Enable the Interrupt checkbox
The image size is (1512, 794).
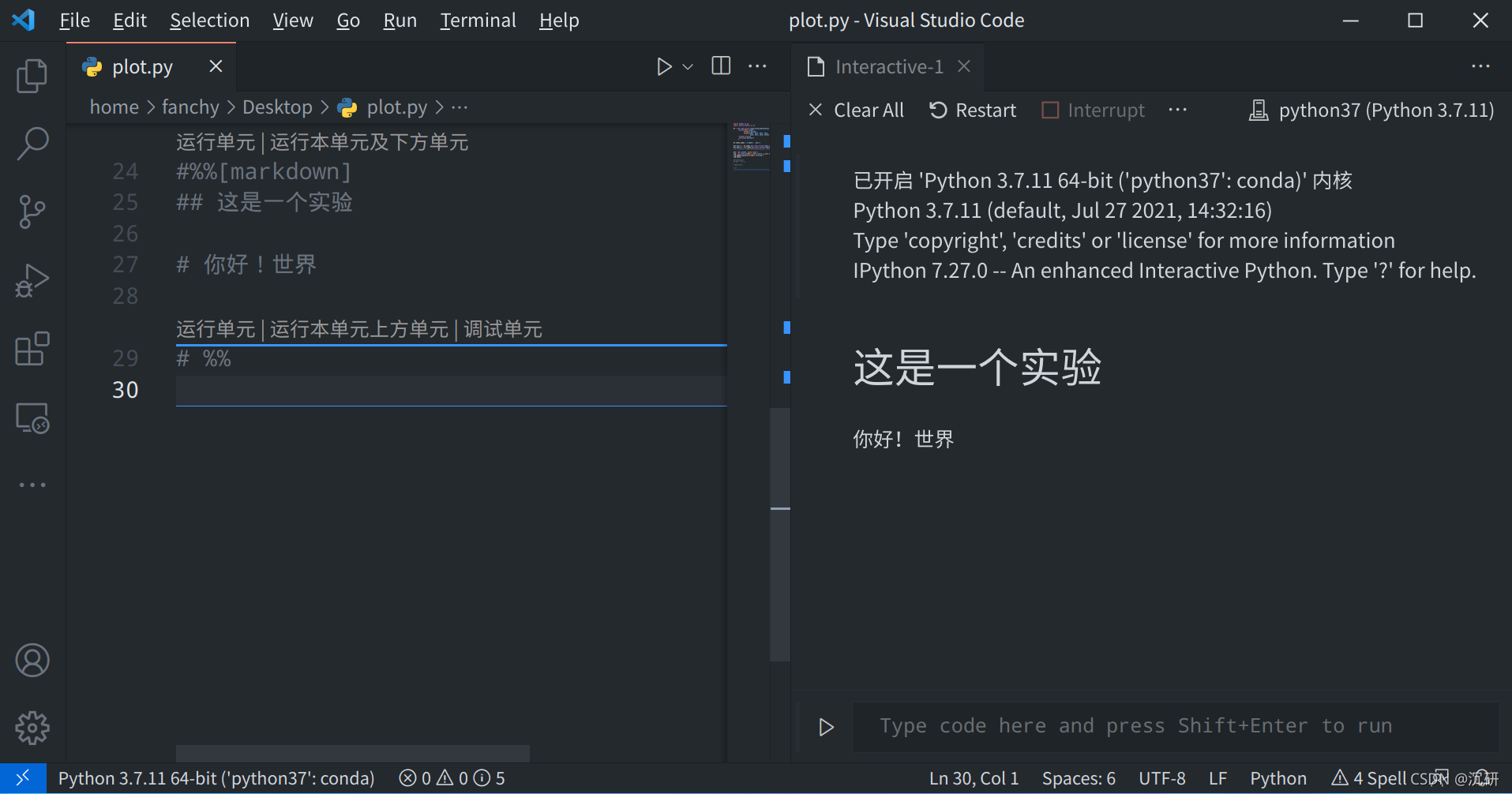tap(1050, 110)
